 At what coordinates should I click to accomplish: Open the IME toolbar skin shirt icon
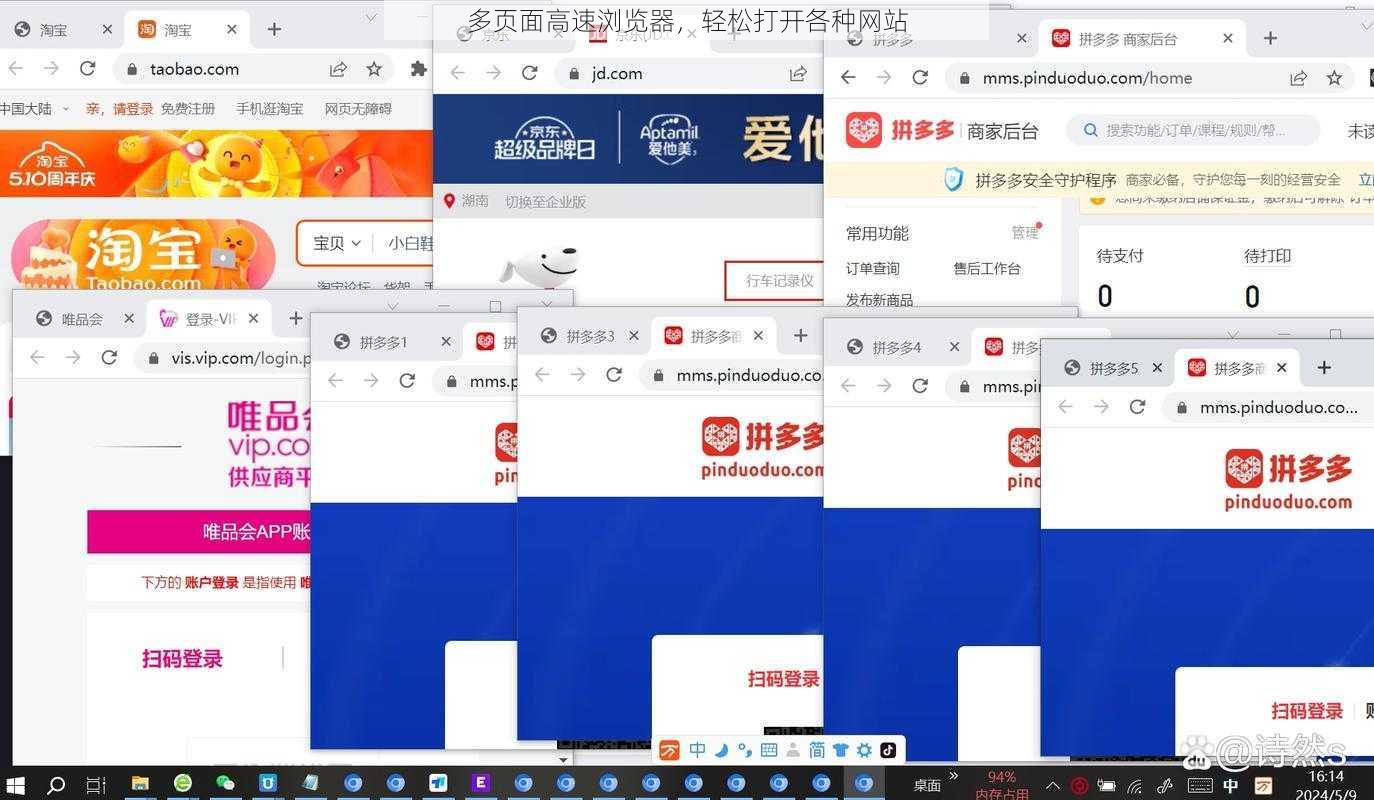click(x=840, y=750)
